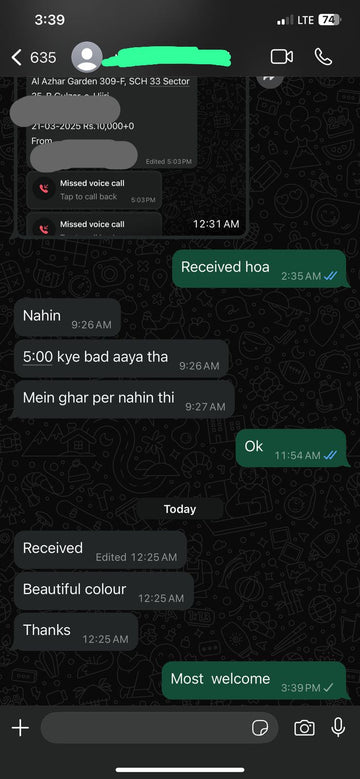360x779 pixels.
Task: Select the 'Received hoa' sent message
Action: tap(259, 269)
